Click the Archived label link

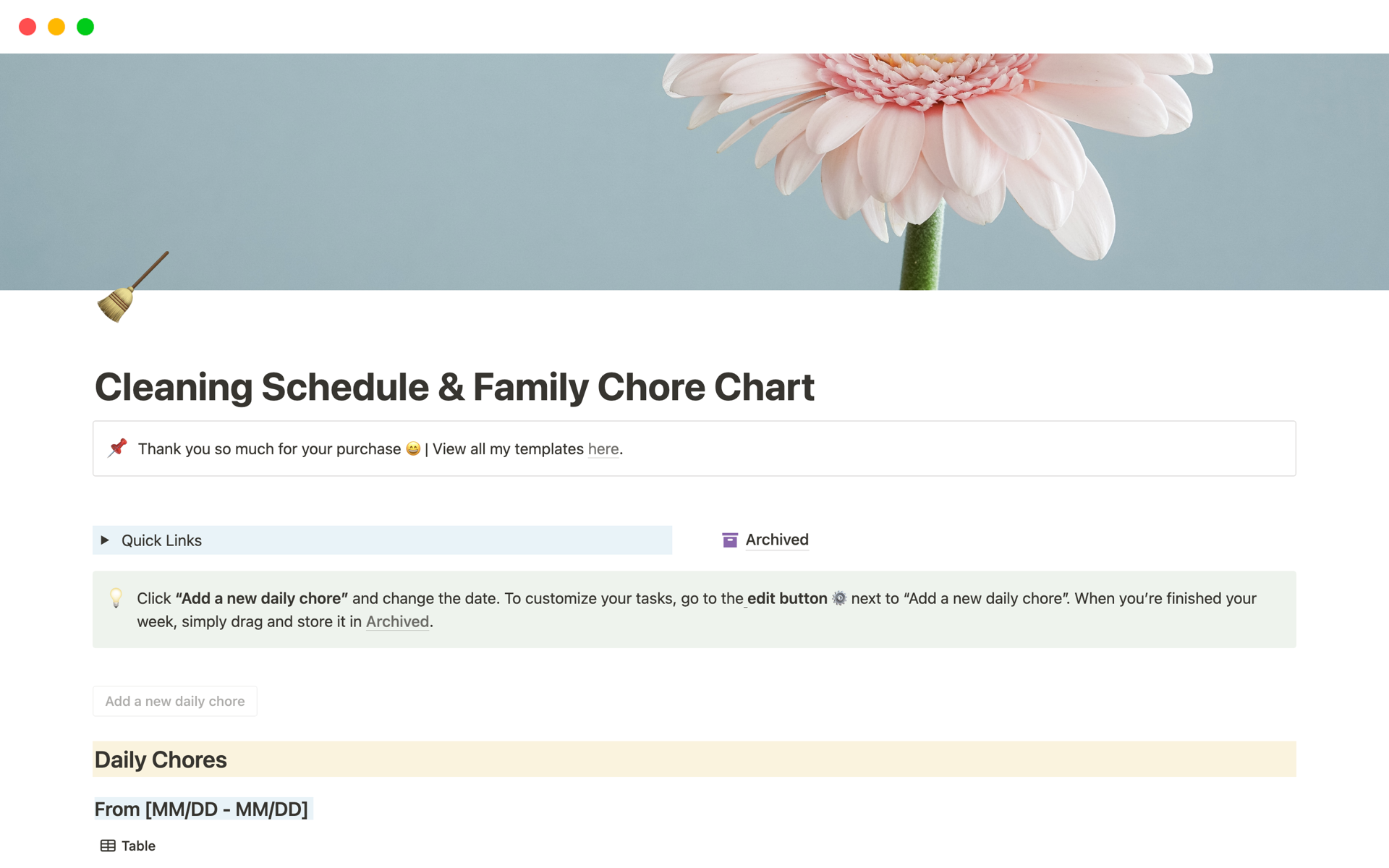pos(776,539)
